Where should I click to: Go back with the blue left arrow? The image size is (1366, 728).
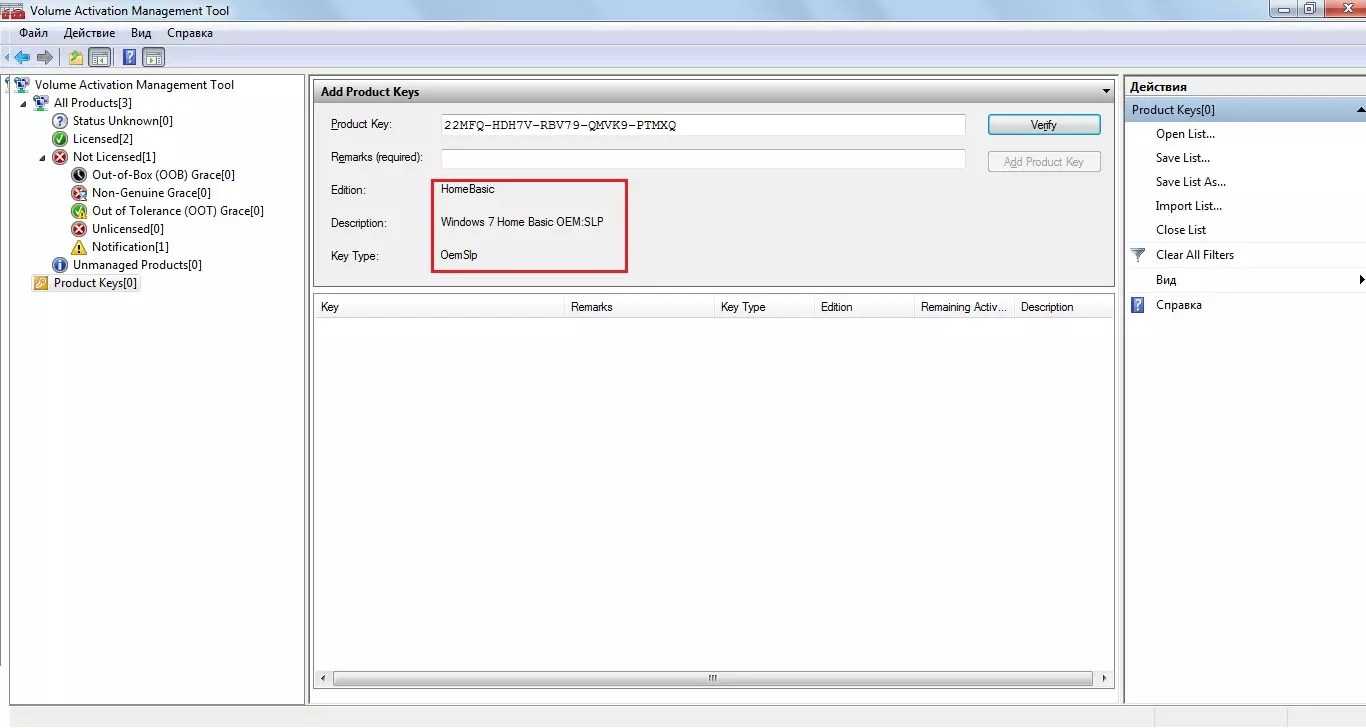tap(21, 57)
